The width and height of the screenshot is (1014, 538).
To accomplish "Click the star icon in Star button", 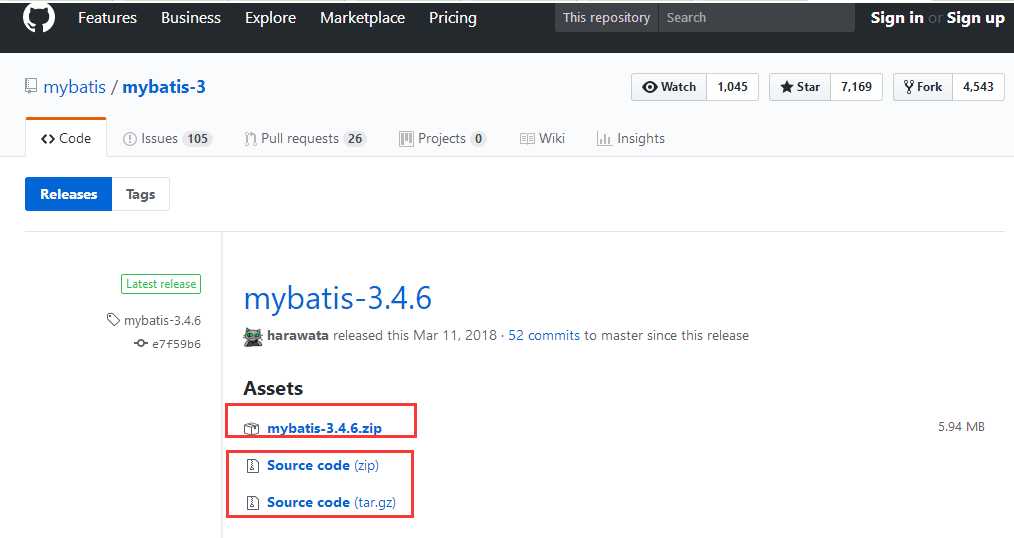I will click(786, 87).
